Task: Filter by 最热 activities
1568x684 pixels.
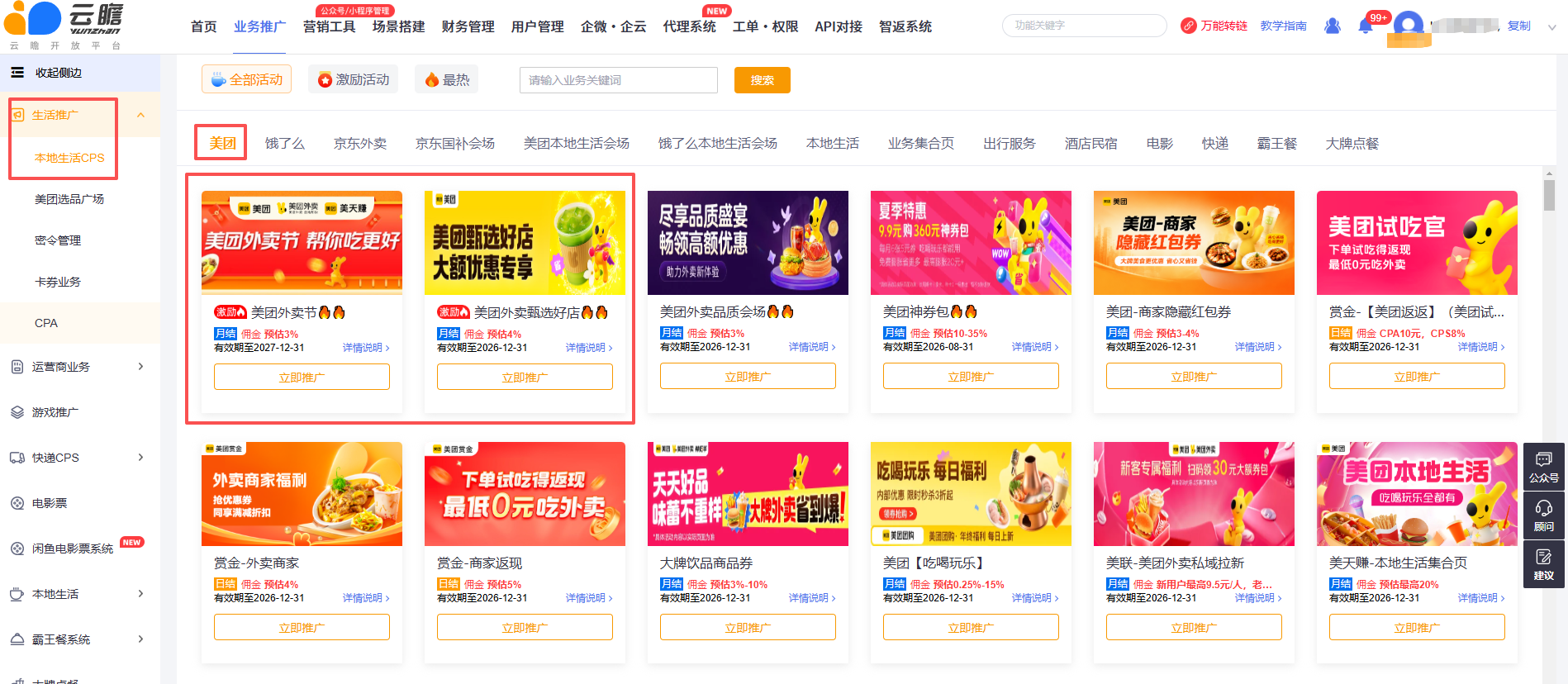Action: point(447,79)
